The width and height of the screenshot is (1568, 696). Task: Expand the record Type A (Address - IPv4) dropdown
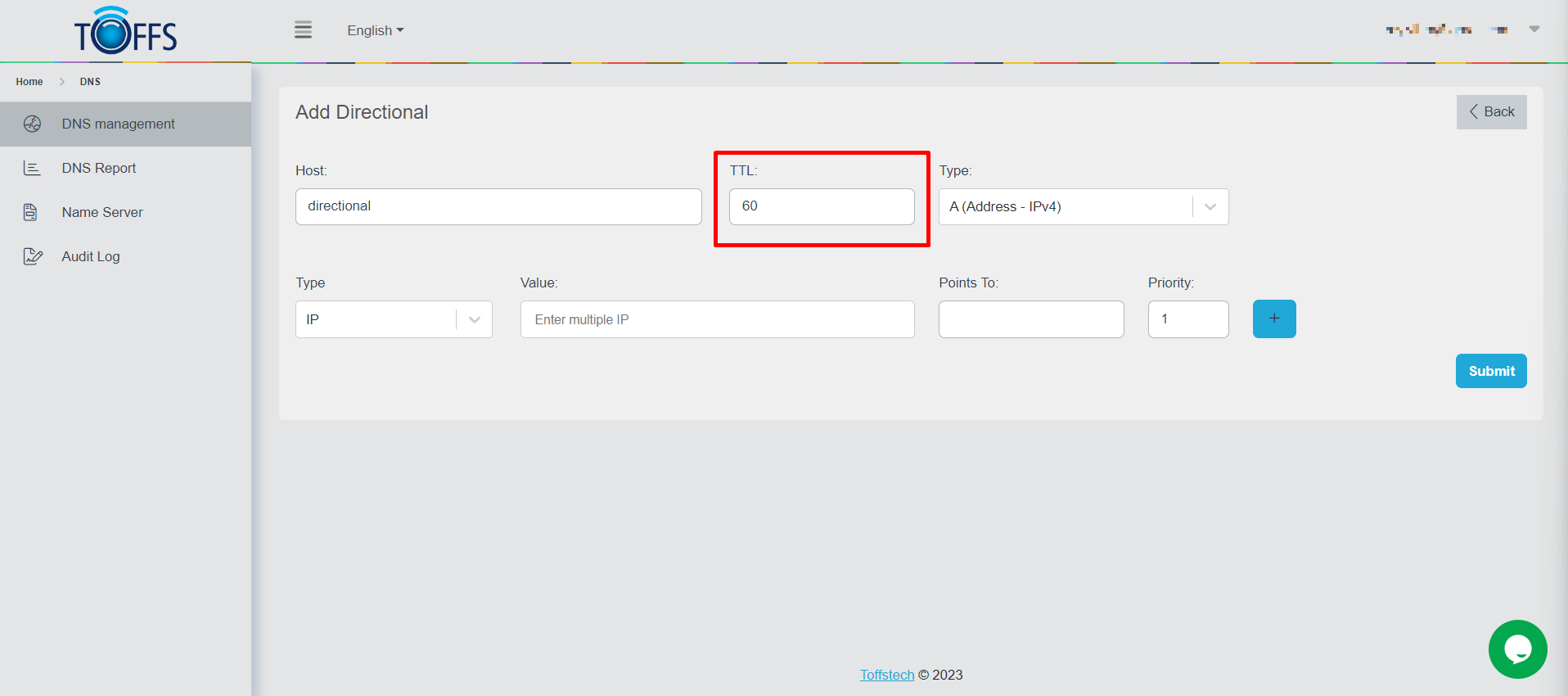[x=1210, y=206]
